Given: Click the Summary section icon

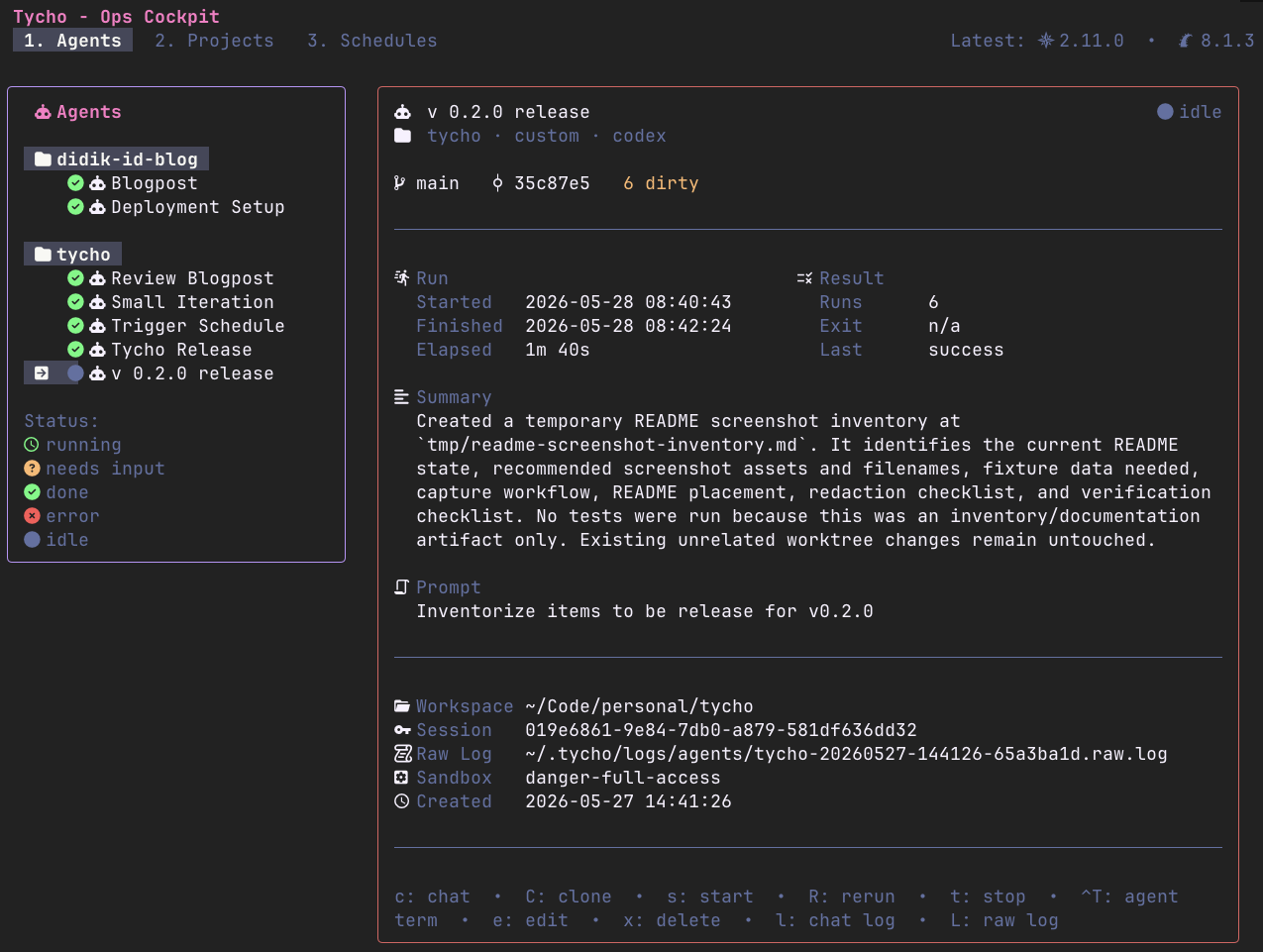Looking at the screenshot, I should point(401,397).
